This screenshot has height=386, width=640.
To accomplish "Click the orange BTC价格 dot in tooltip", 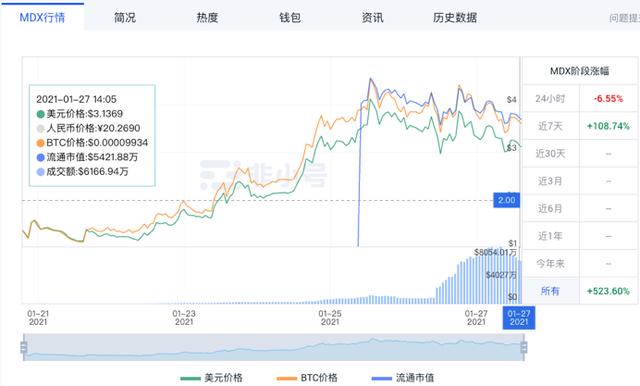I will [x=40, y=143].
